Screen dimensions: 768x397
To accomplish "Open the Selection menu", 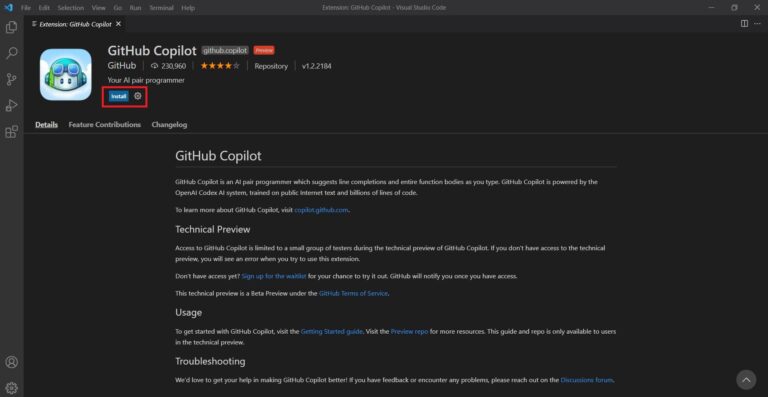I will (71, 8).
